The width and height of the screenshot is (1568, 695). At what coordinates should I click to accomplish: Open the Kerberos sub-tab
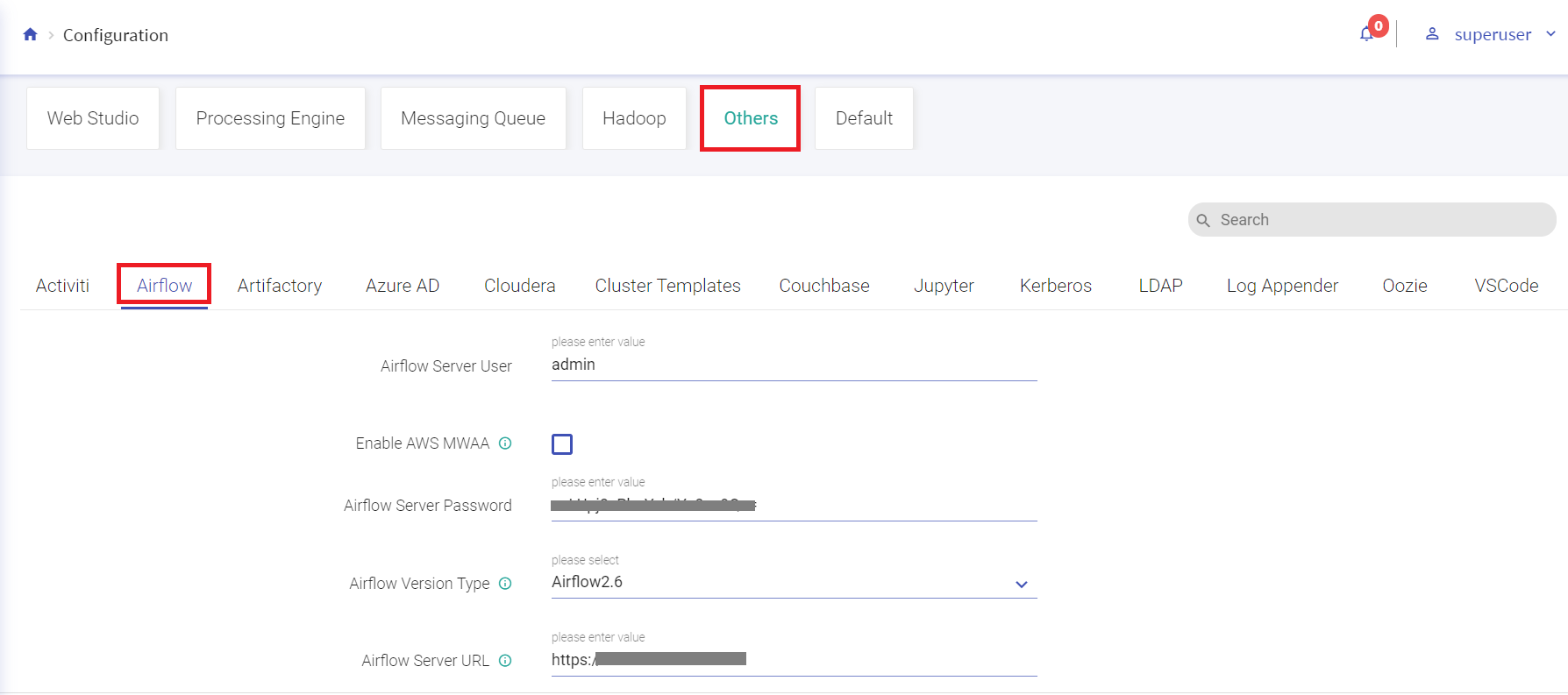(x=1055, y=286)
